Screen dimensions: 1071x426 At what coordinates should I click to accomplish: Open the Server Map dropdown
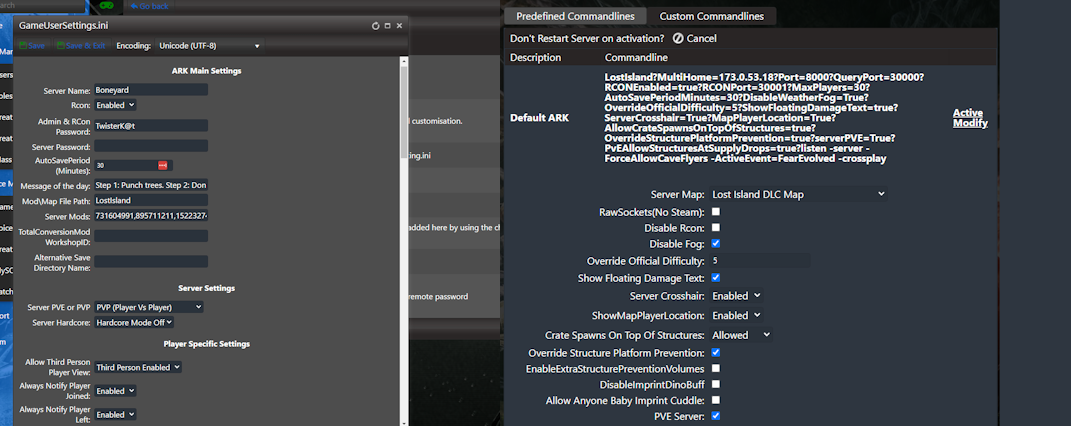pos(798,194)
